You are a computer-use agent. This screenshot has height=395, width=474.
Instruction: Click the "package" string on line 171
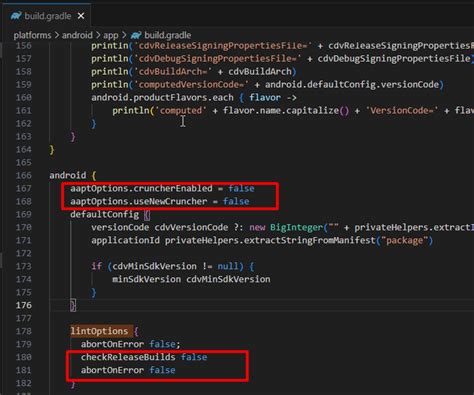(x=404, y=240)
